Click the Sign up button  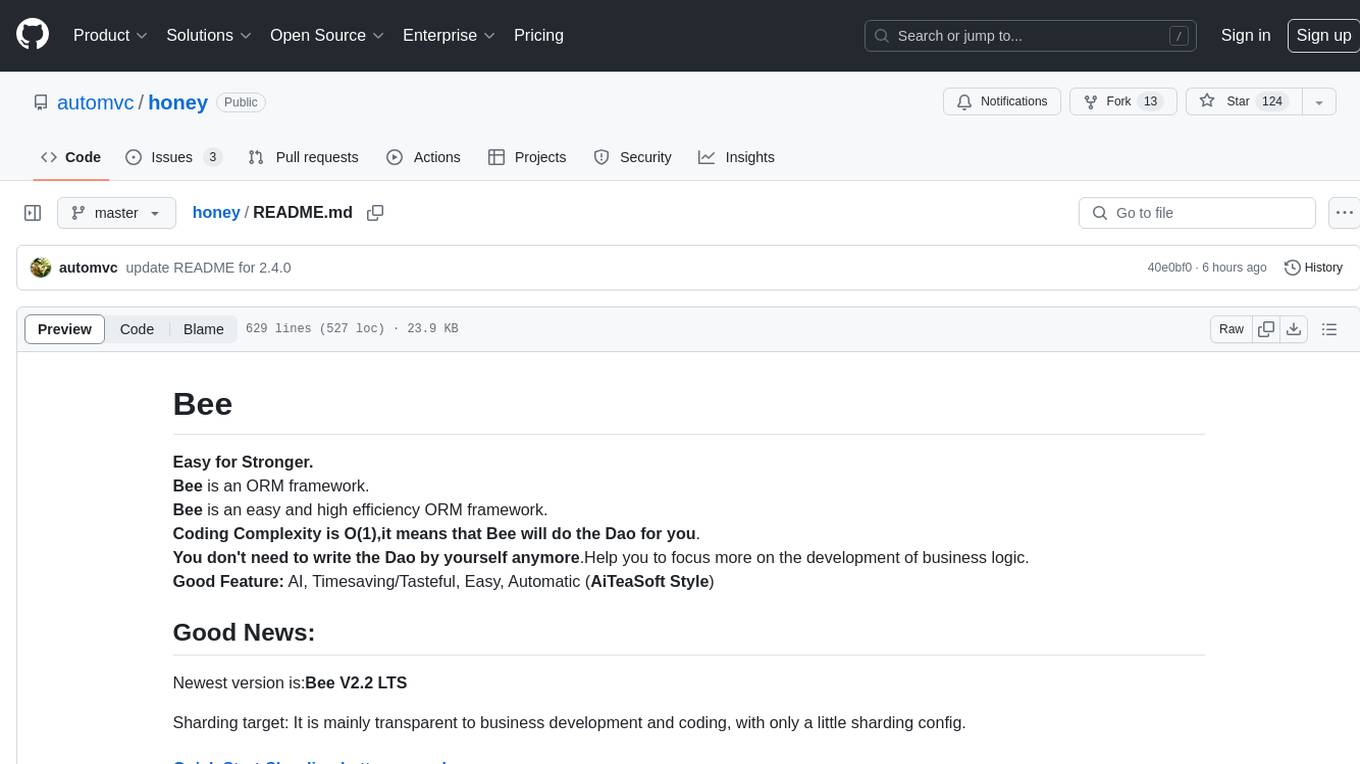[x=1323, y=35]
